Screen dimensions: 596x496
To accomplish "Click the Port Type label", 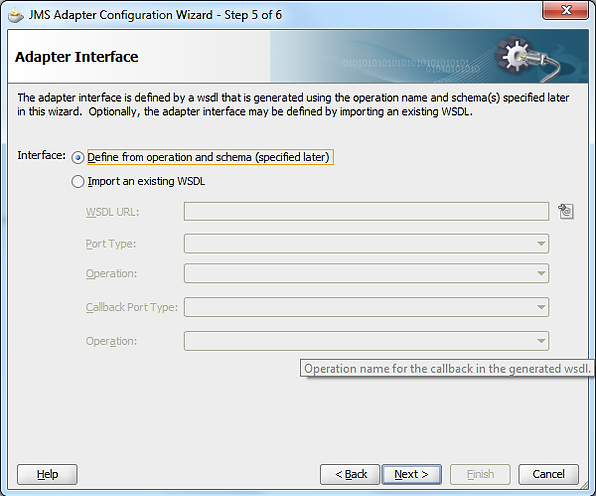I will coord(111,244).
